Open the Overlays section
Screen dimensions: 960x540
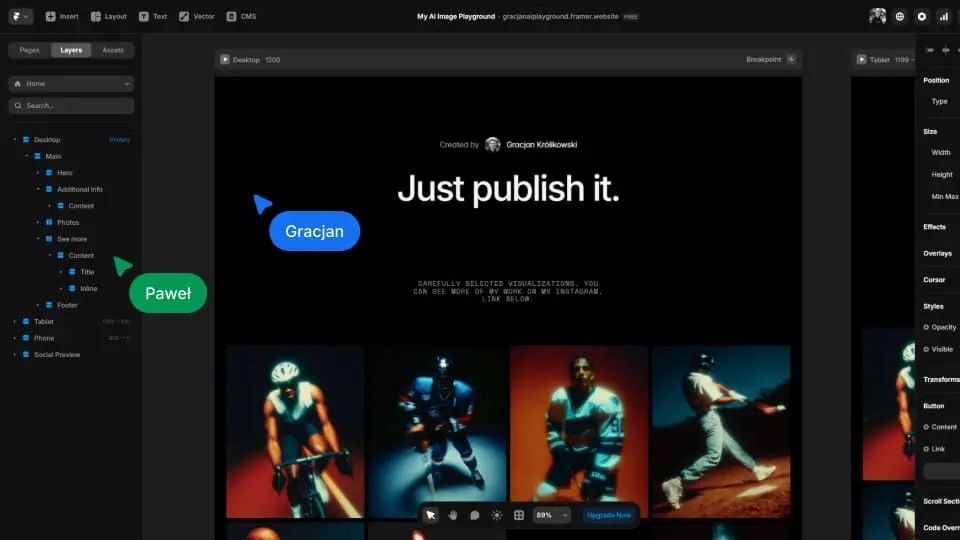[x=937, y=253]
